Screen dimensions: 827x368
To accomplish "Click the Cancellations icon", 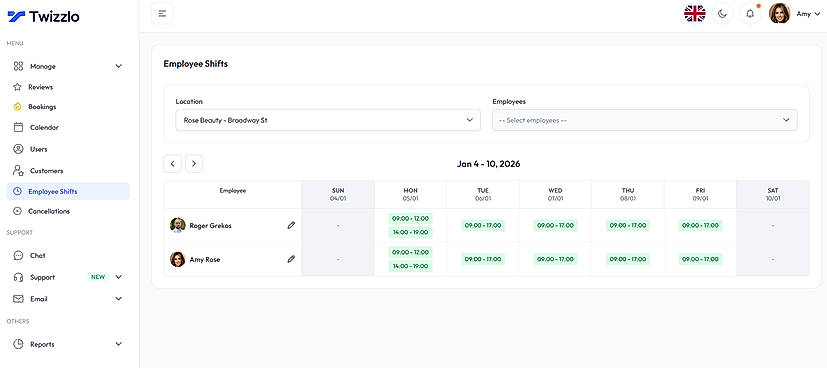I will click(17, 211).
